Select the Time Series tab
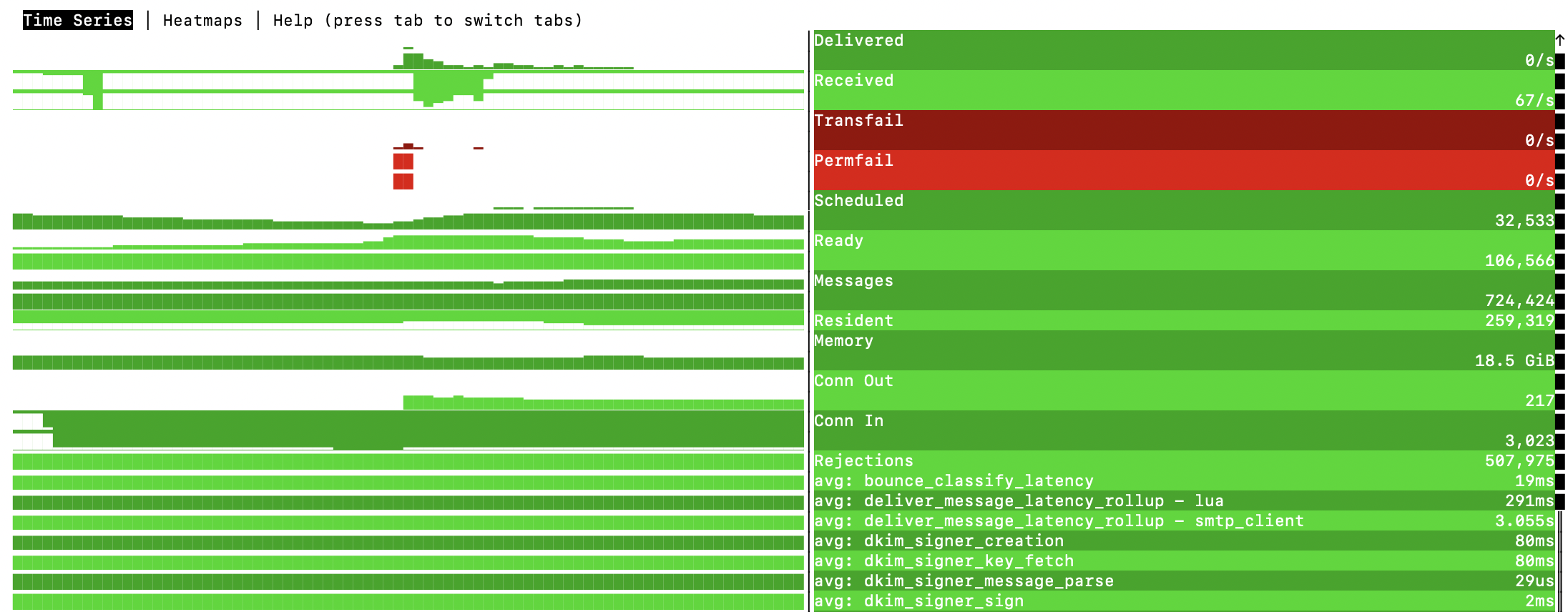 pos(77,20)
